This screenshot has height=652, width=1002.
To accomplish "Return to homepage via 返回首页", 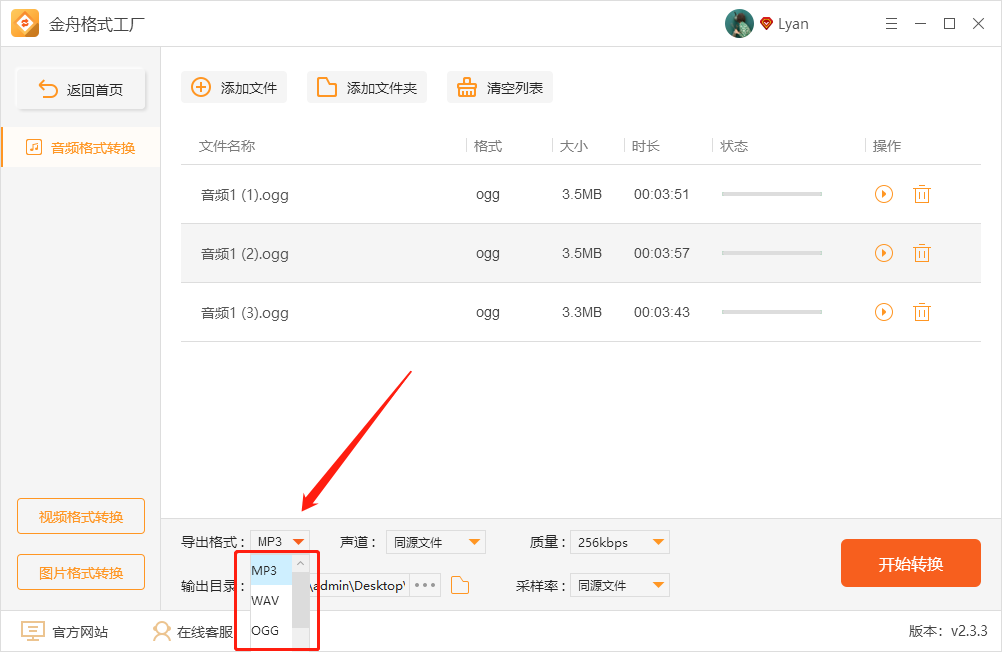I will pyautogui.click(x=80, y=88).
